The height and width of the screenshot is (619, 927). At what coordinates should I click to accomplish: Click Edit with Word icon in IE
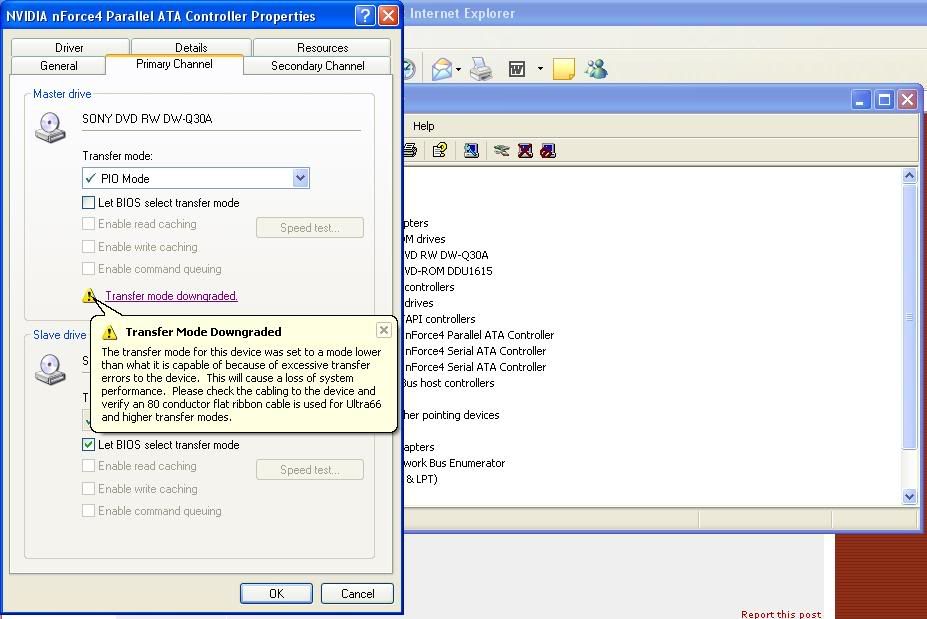517,69
